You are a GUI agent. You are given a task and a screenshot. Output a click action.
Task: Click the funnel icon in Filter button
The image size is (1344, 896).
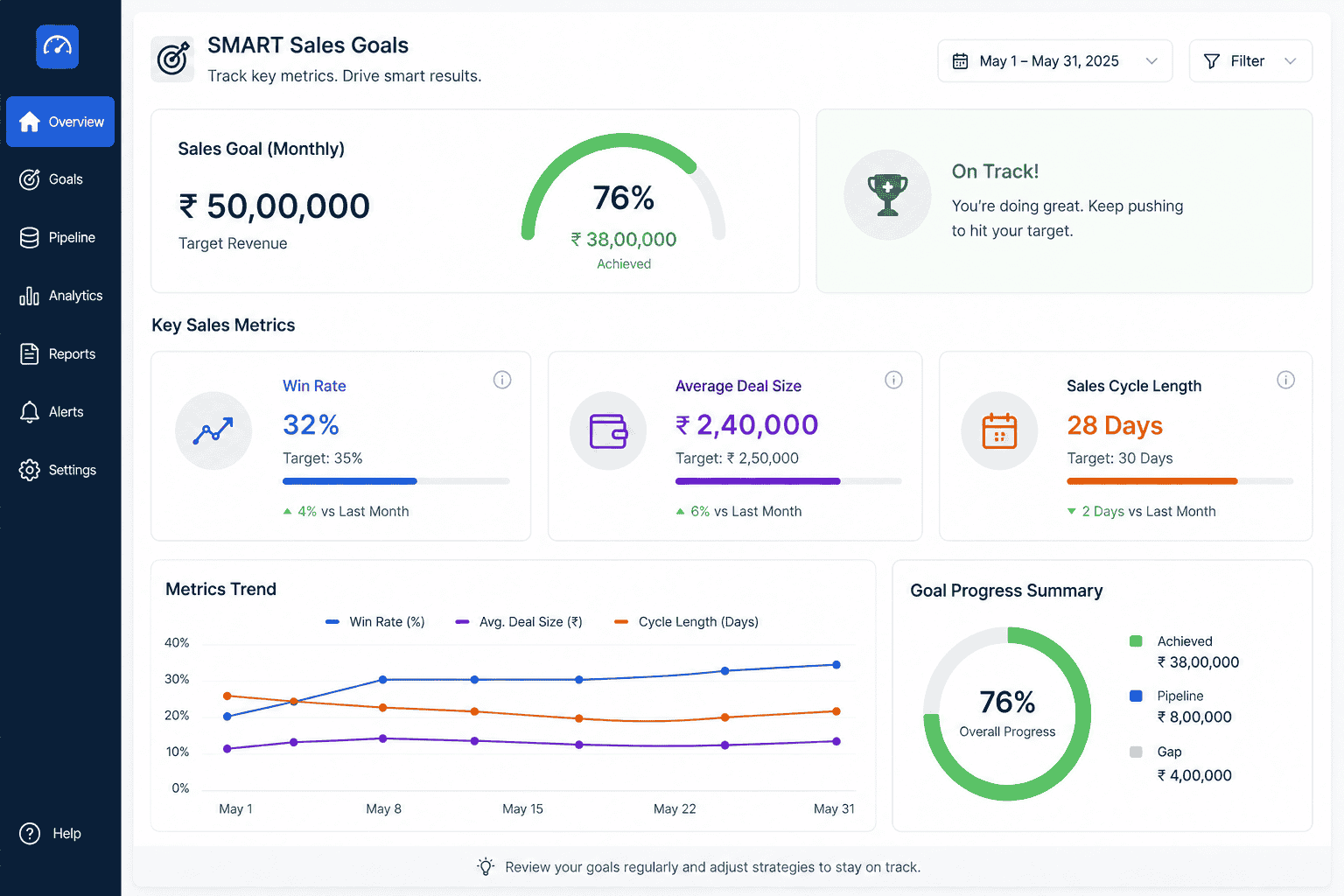coord(1212,61)
